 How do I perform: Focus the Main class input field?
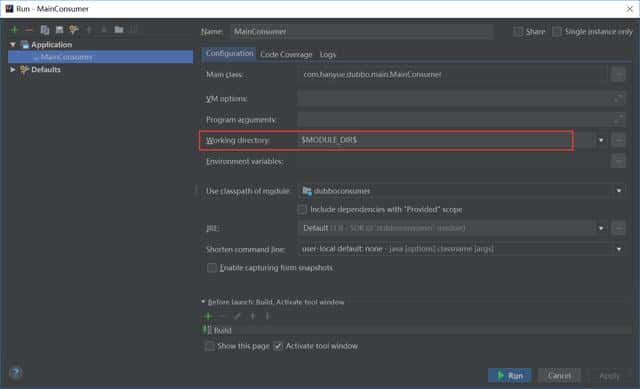coord(453,75)
